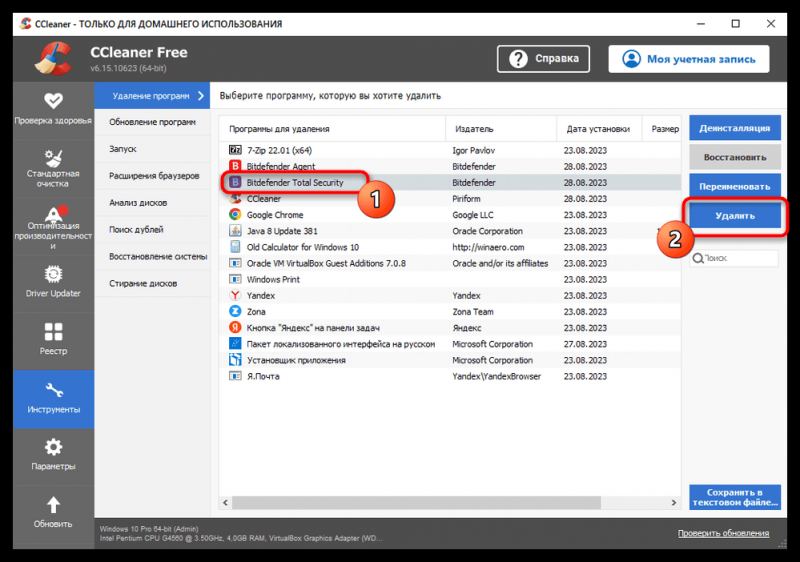The width and height of the screenshot is (800, 562).
Task: Click the horizontal scrollbar left arrow
Action: pos(226,503)
